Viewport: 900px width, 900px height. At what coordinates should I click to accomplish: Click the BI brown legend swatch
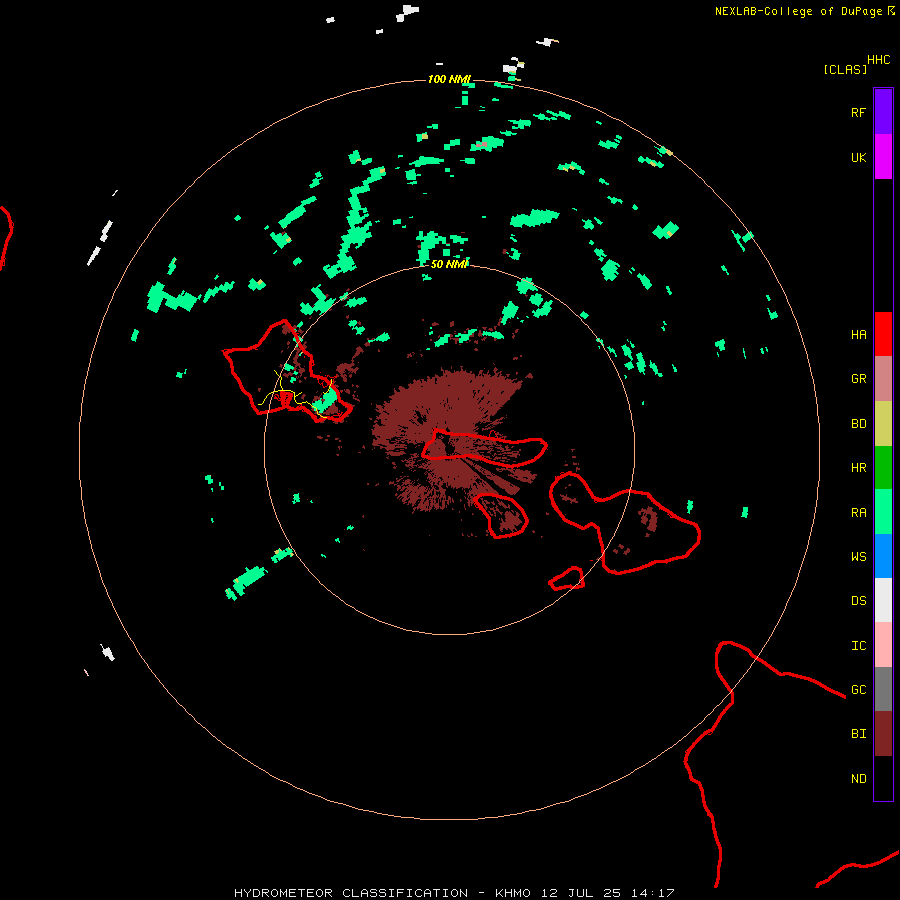[x=883, y=734]
